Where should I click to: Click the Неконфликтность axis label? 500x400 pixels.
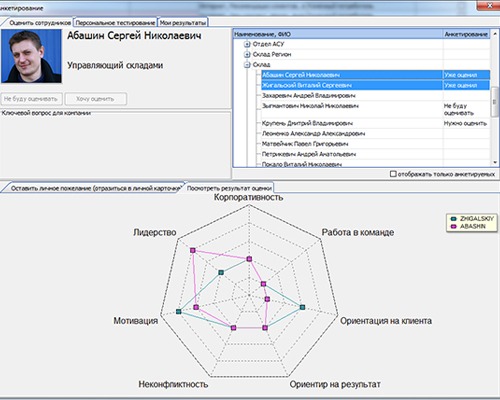(x=173, y=384)
